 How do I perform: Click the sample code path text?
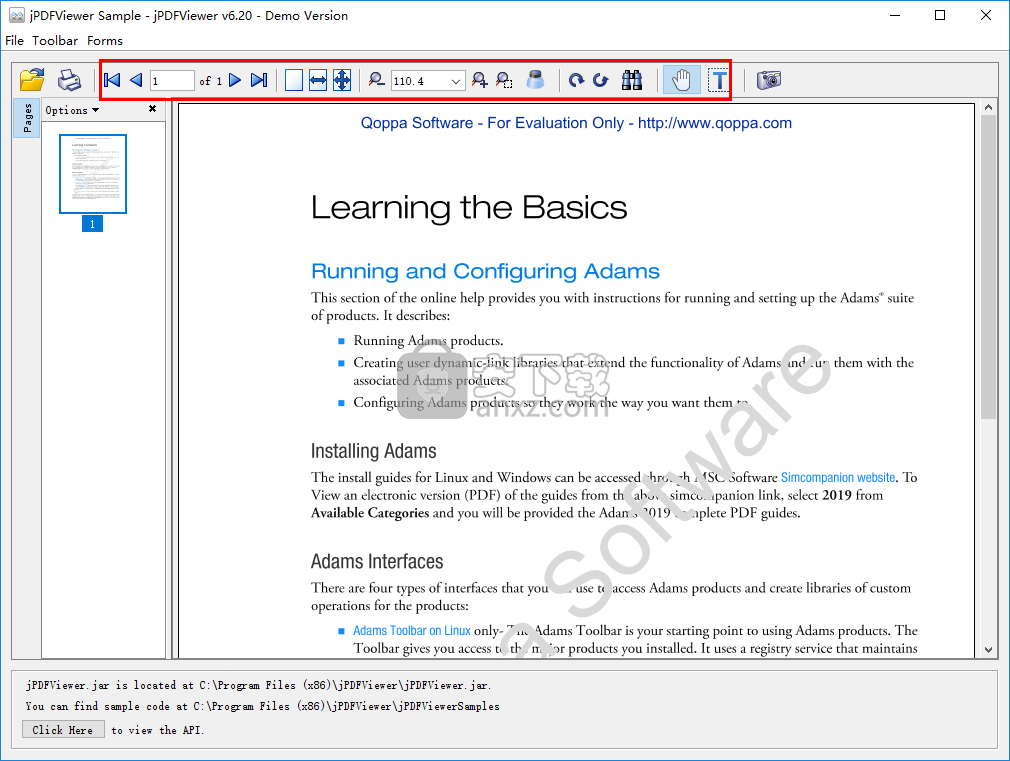point(262,706)
